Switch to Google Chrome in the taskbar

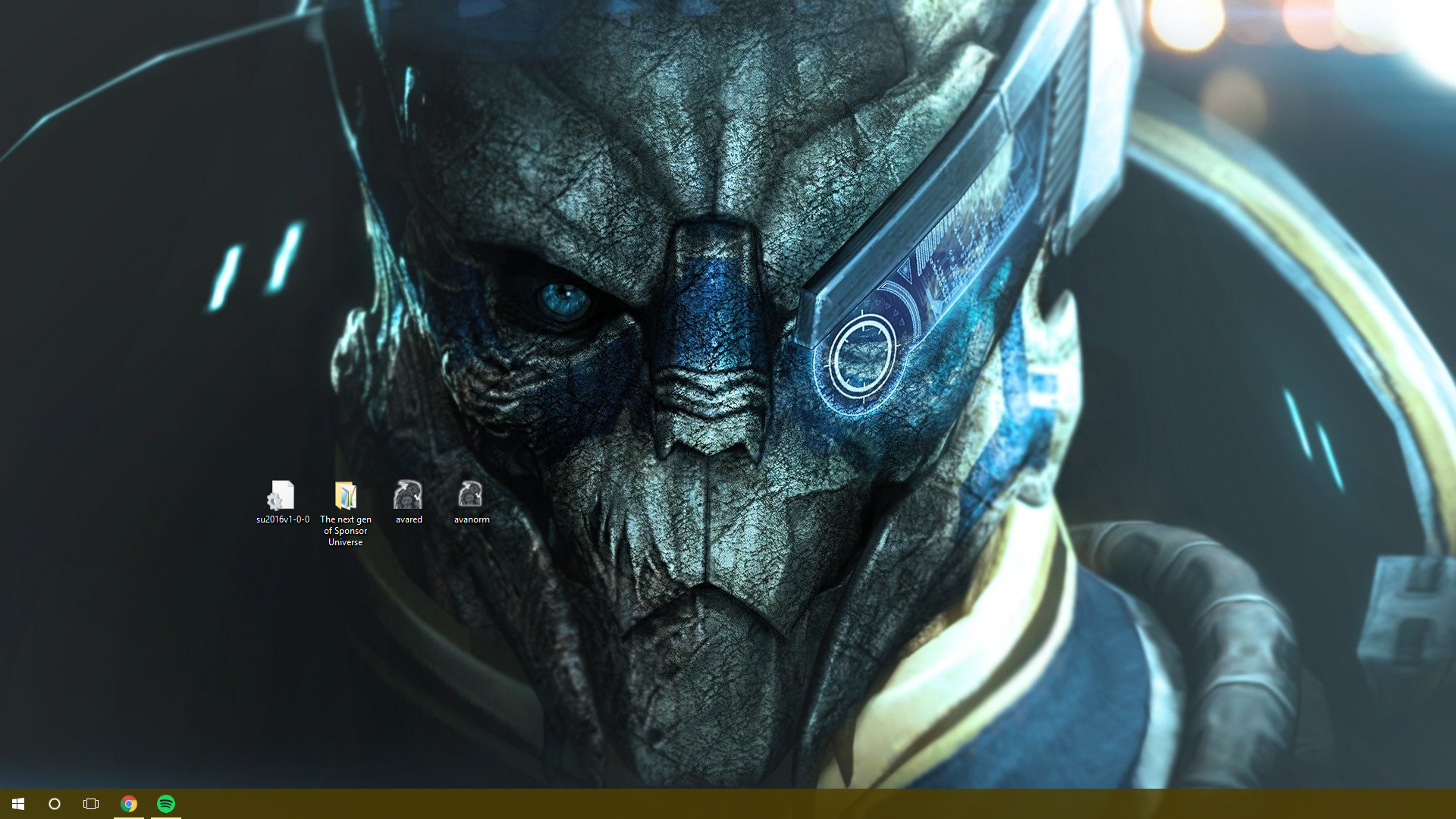(129, 804)
